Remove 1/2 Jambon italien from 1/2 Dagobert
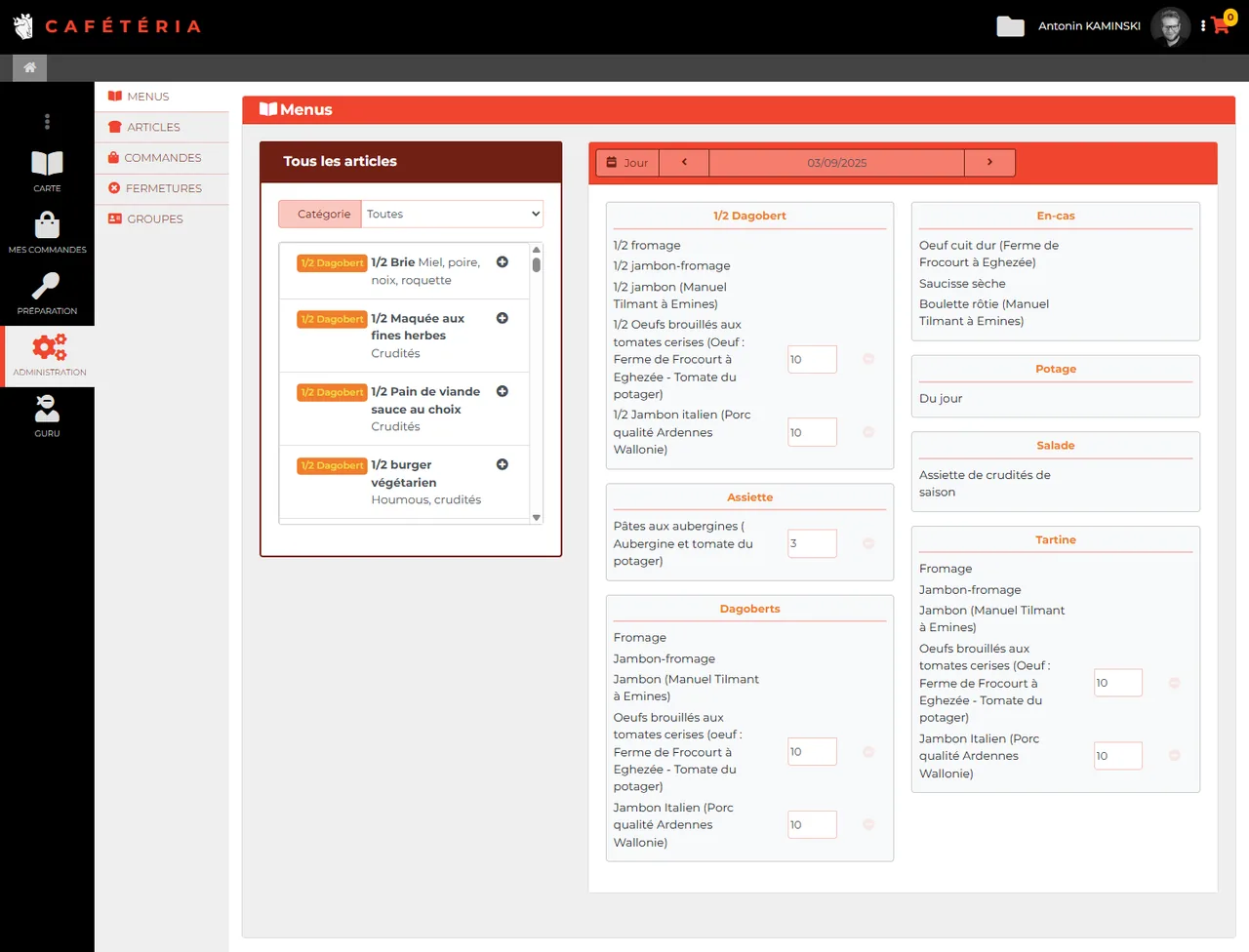Image resolution: width=1249 pixels, height=952 pixels. tap(868, 432)
